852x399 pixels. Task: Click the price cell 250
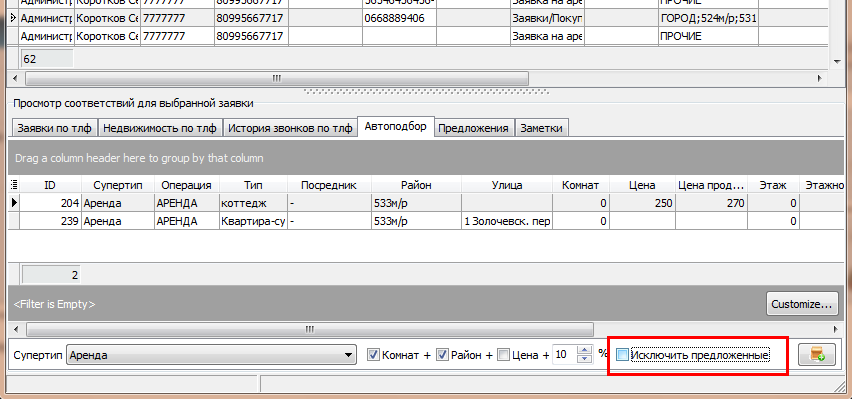point(642,203)
